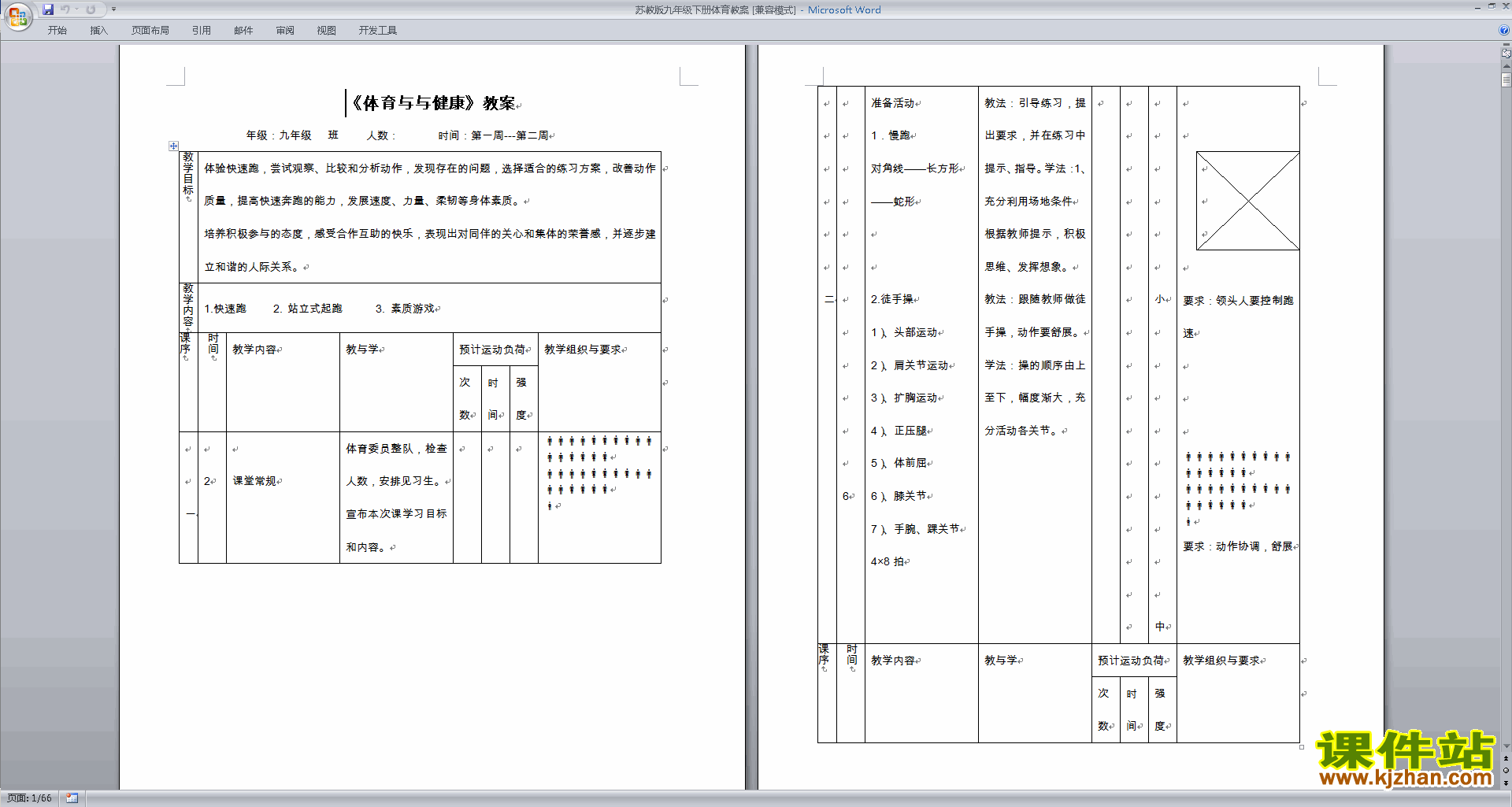
Task: Open the 插入 ribbon tab
Action: coord(98,31)
